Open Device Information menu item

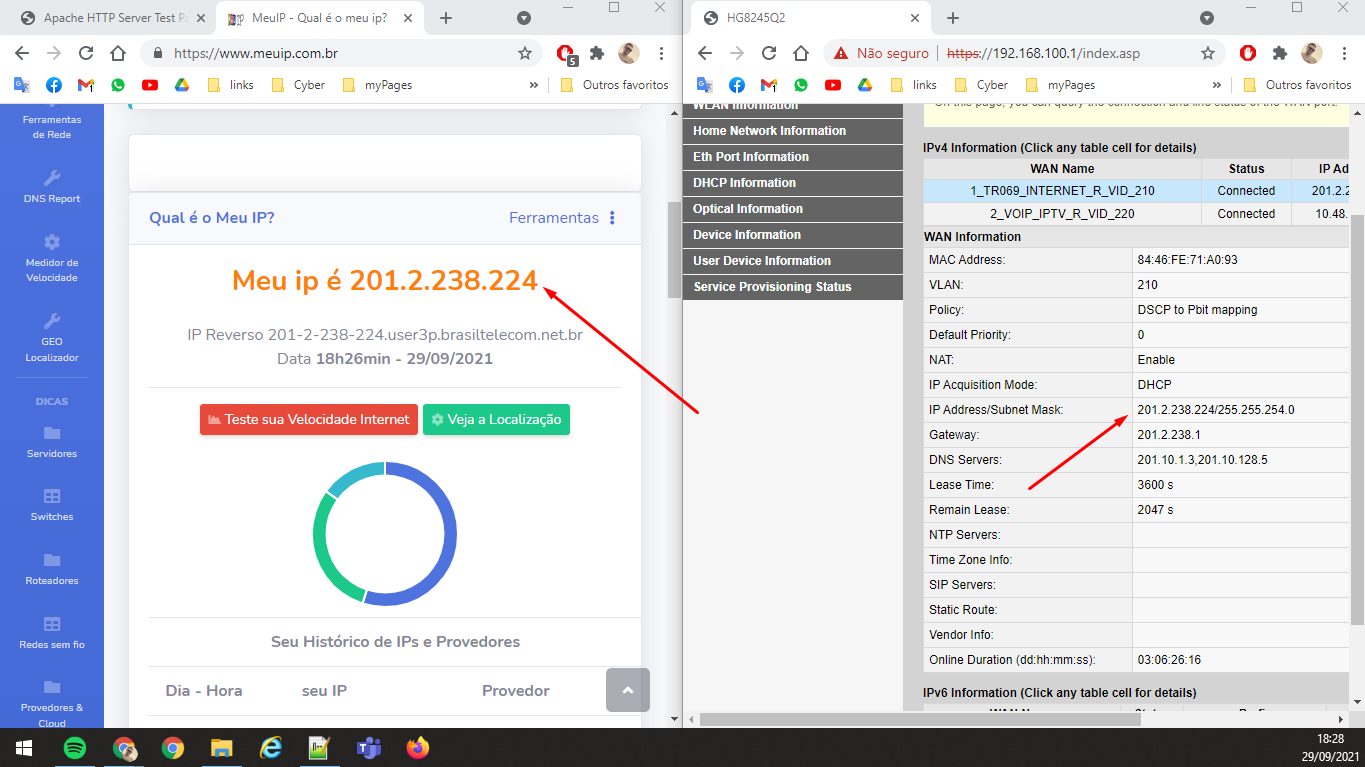click(793, 235)
